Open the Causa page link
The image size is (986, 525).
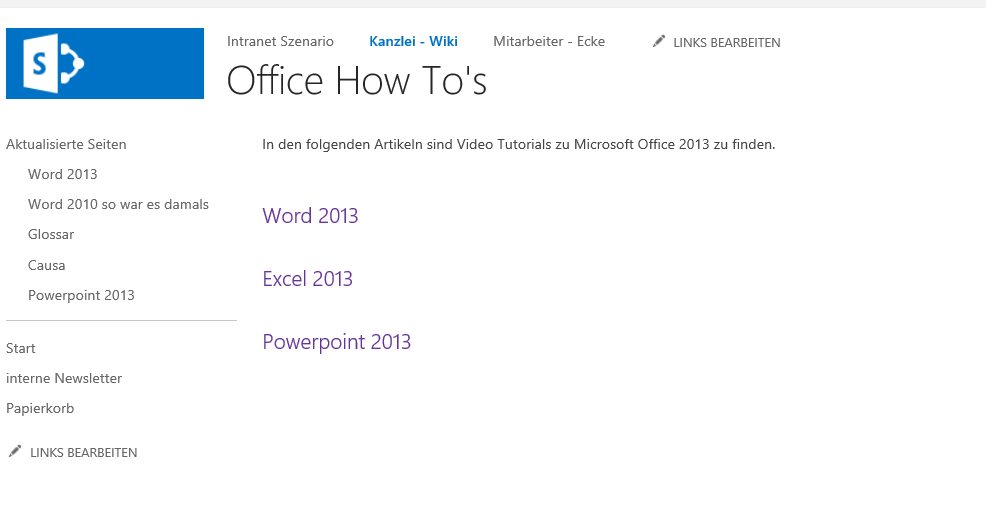click(x=47, y=265)
